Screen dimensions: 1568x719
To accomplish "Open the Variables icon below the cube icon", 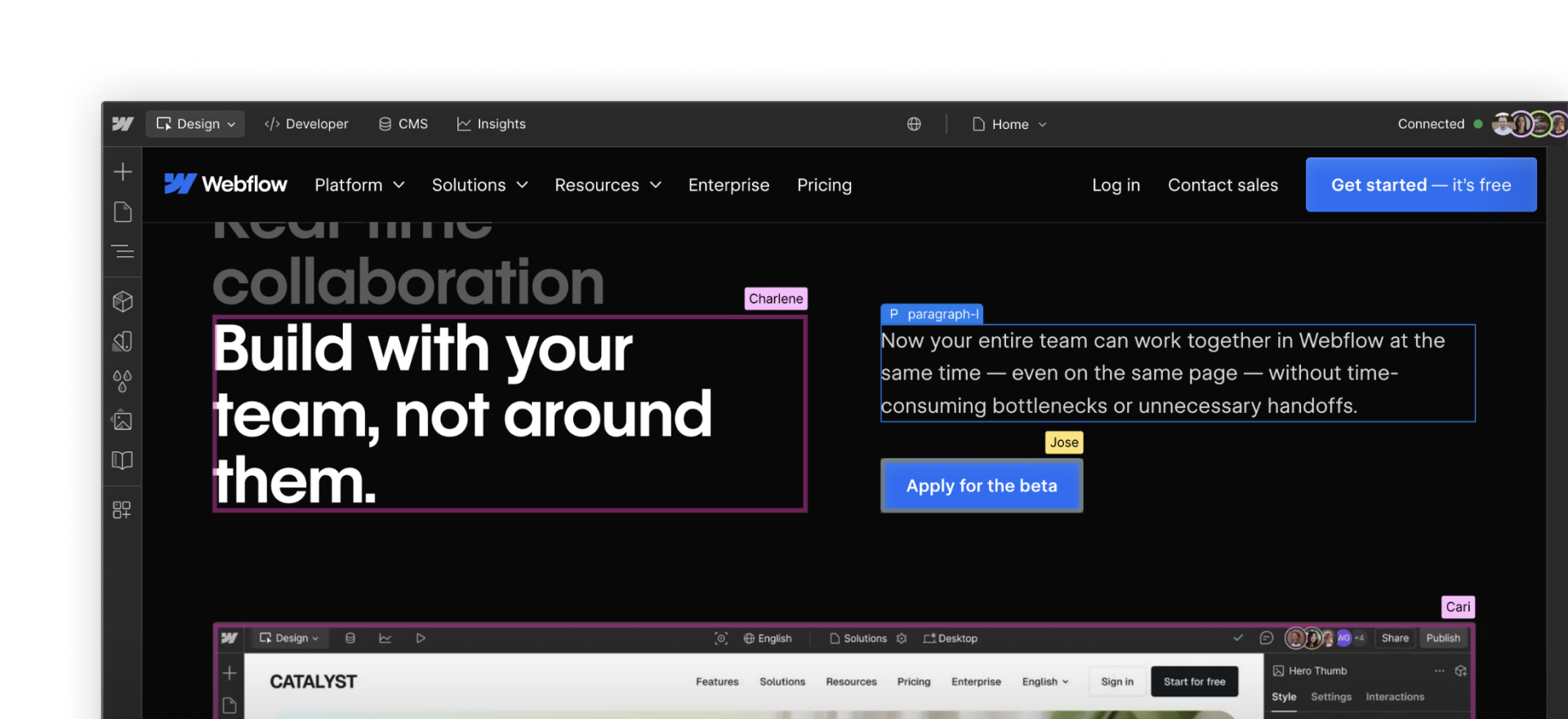I will [x=122, y=341].
